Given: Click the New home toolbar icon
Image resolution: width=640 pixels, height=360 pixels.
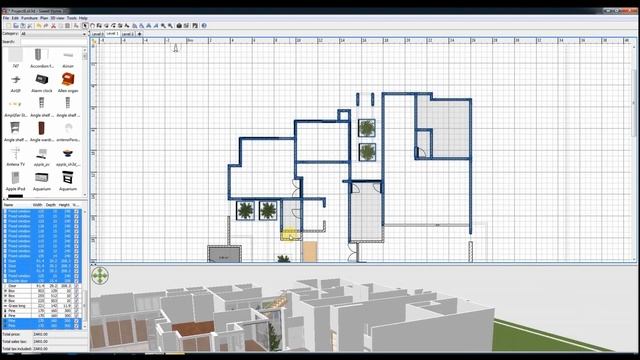Looking at the screenshot, I should 9,25.
